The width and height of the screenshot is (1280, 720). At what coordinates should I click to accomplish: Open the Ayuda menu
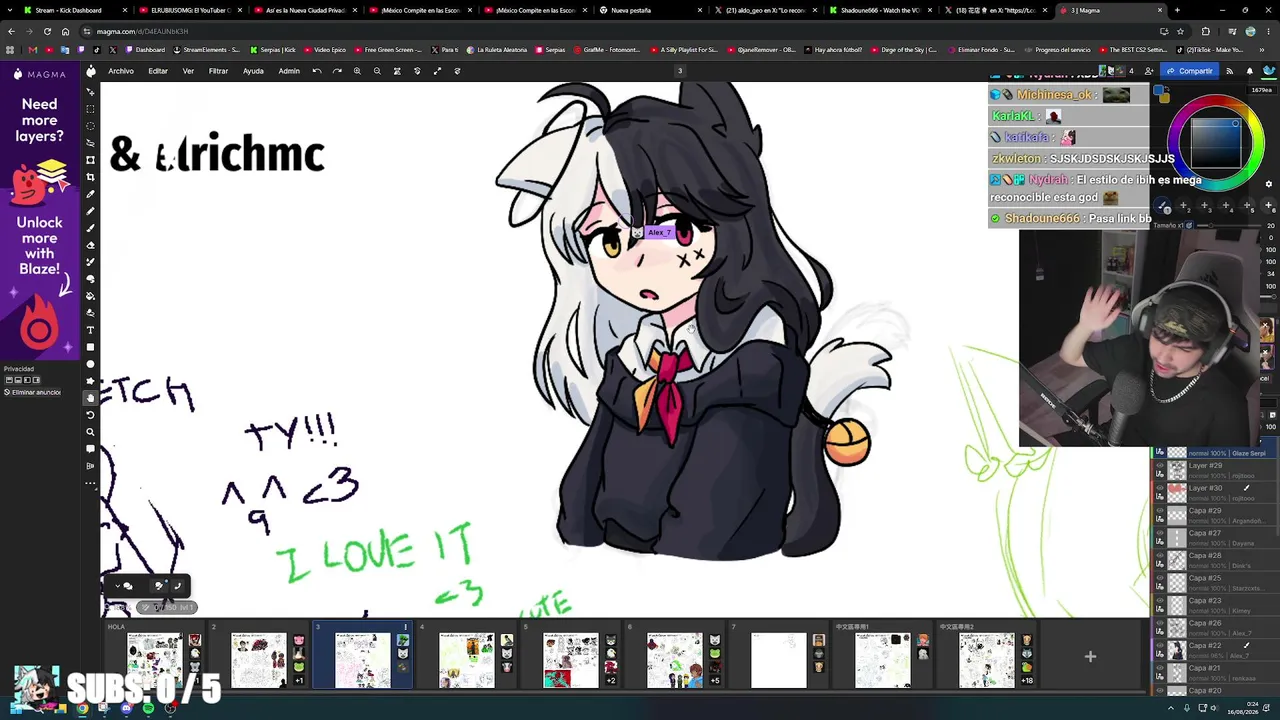253,71
